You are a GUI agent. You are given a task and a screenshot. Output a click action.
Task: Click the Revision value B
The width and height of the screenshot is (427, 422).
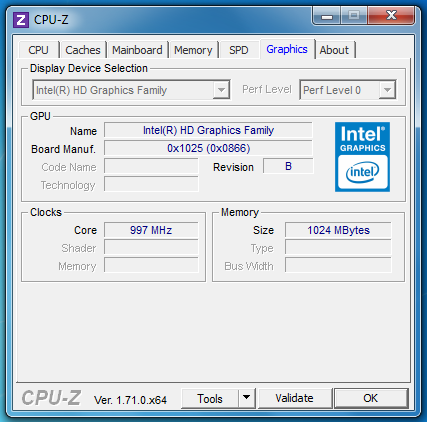pos(288,166)
